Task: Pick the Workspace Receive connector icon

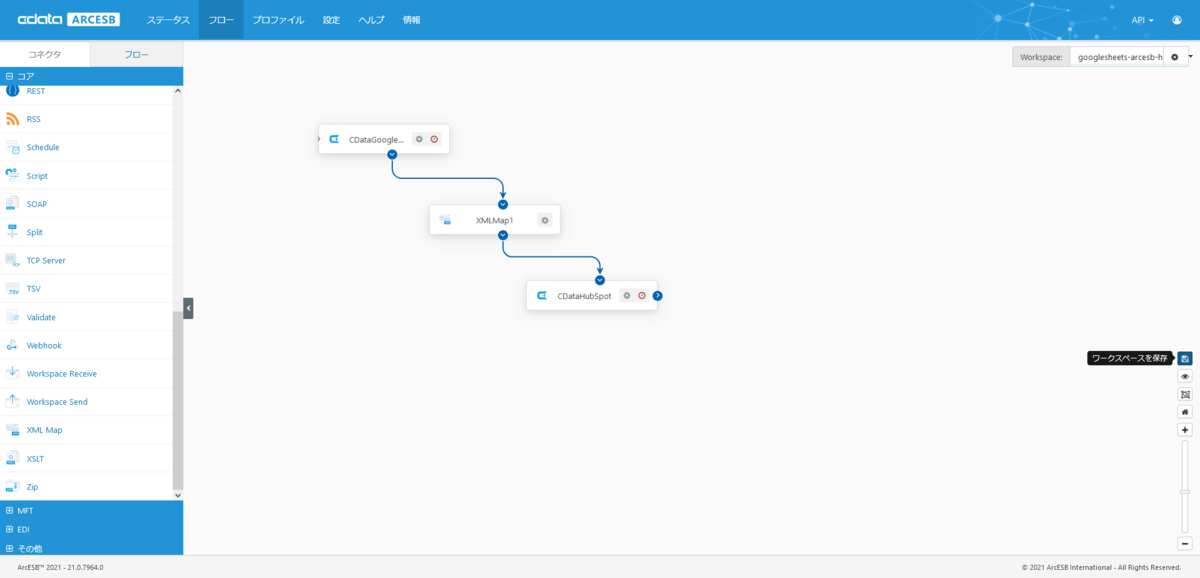Action: pos(13,373)
